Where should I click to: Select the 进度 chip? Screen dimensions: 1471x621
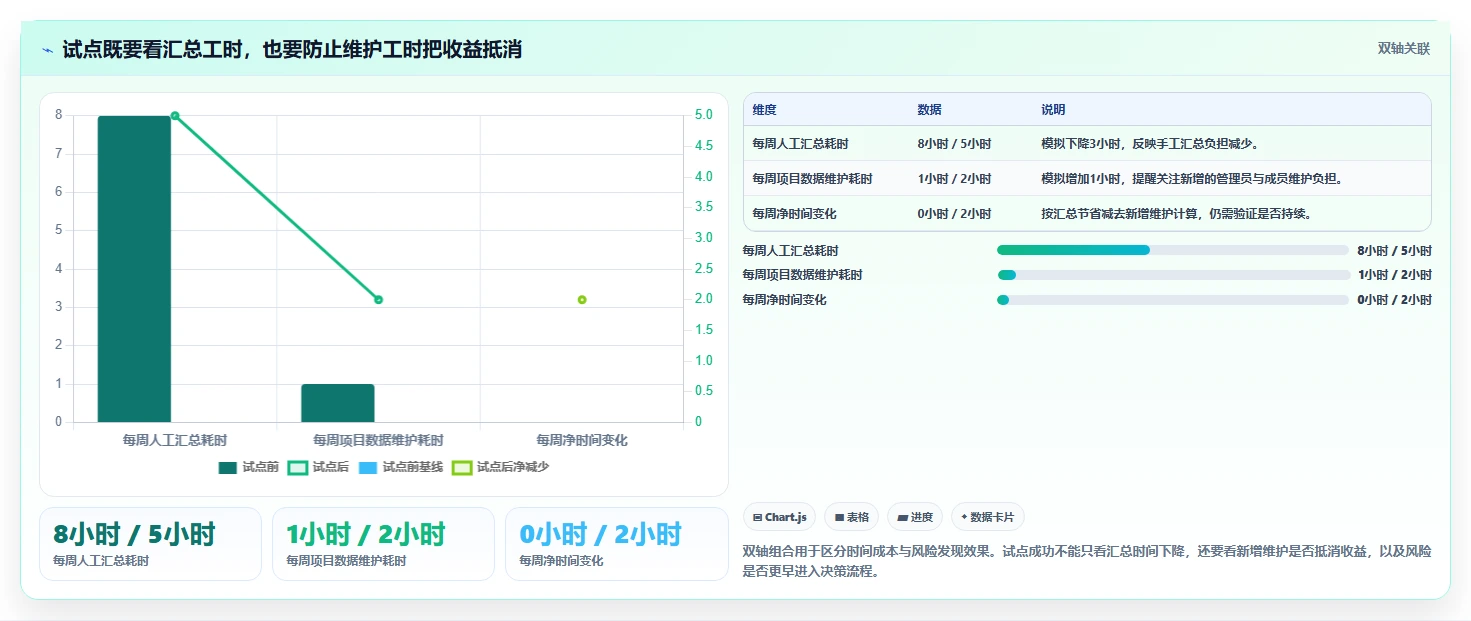[914, 517]
